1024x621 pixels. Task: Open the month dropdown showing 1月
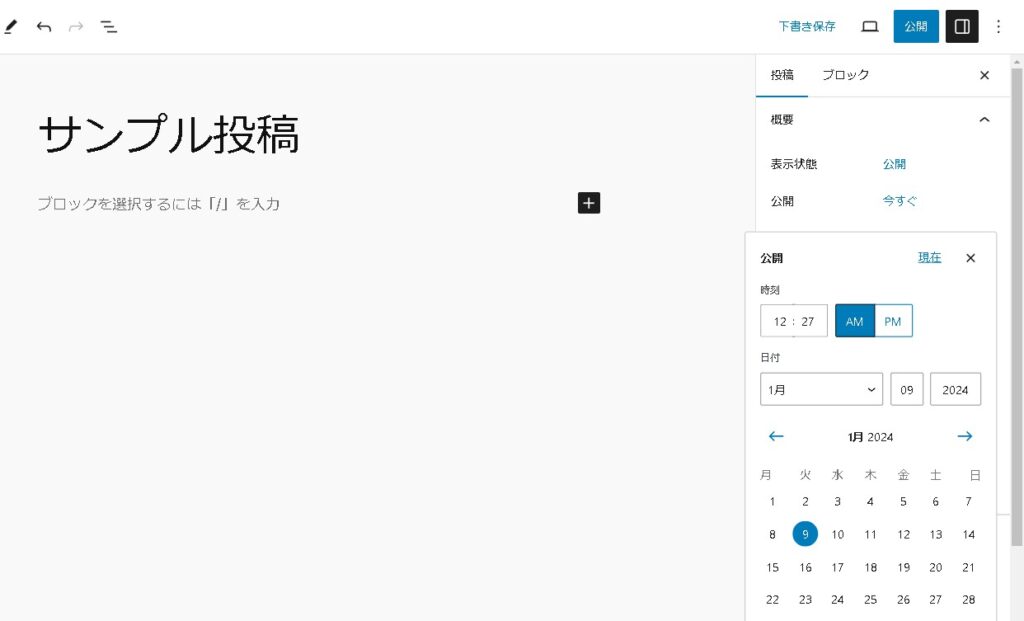[821, 389]
